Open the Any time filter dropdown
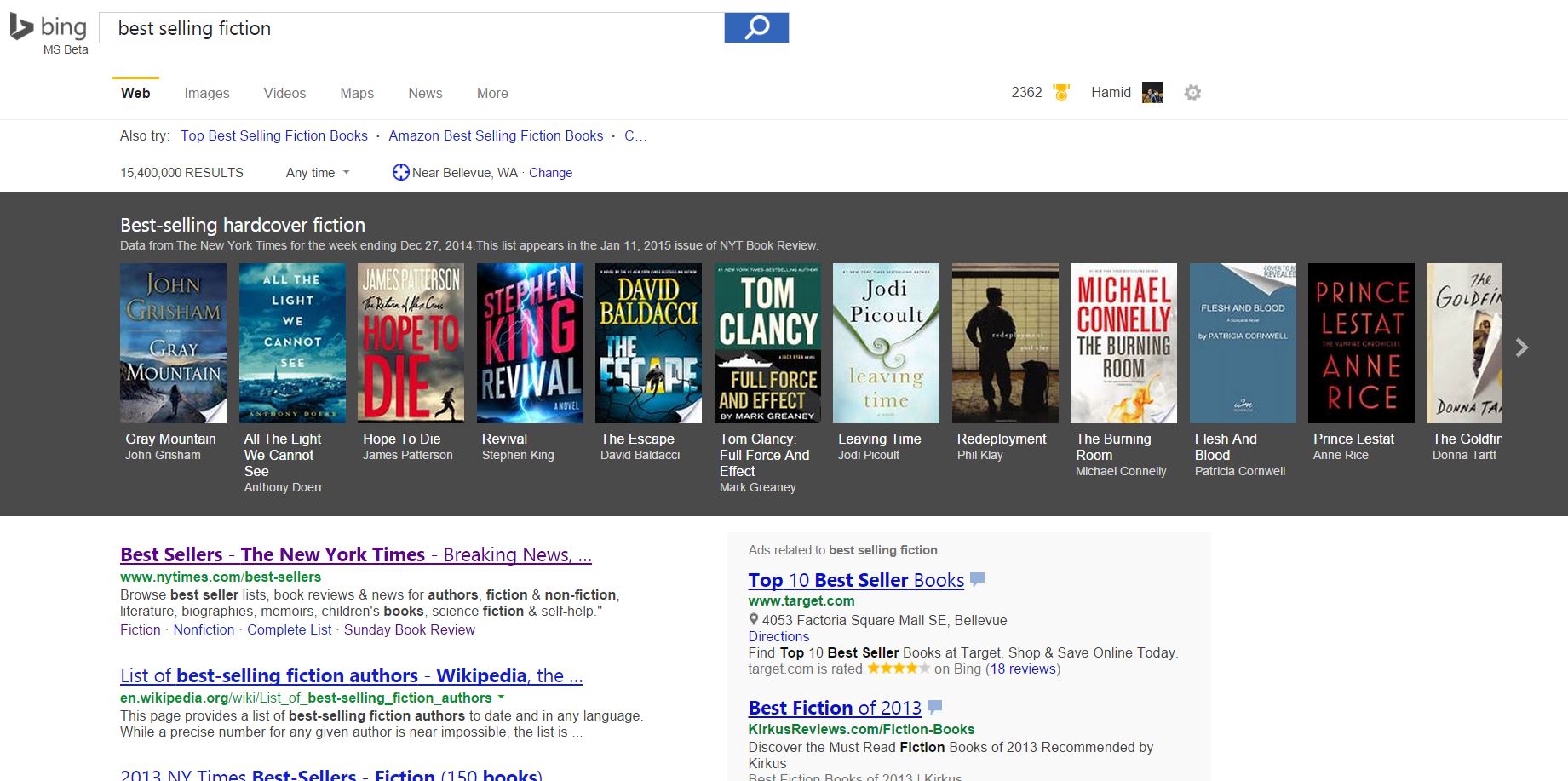 pyautogui.click(x=318, y=173)
